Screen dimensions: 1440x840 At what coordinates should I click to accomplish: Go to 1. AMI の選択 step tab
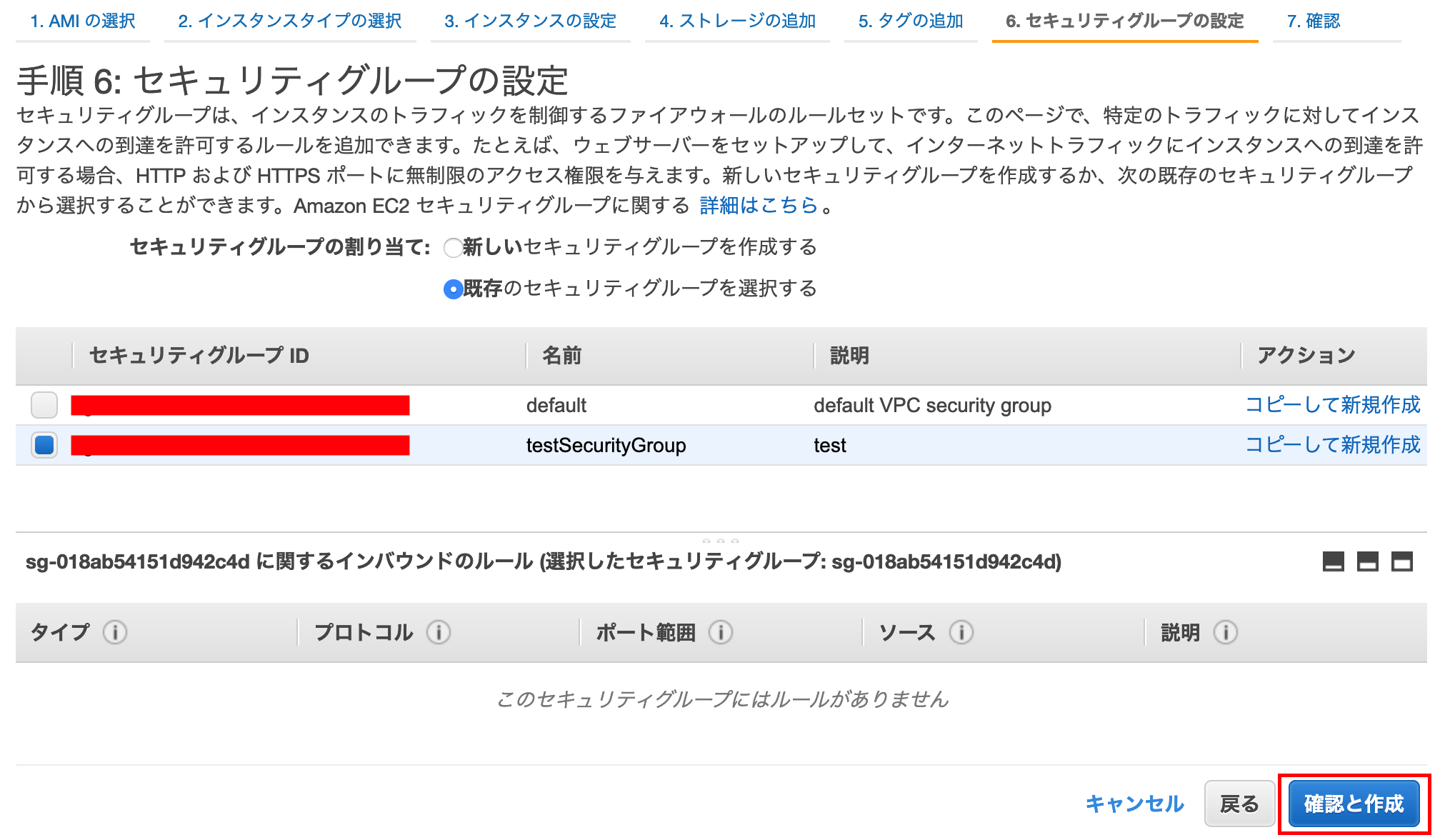83,21
